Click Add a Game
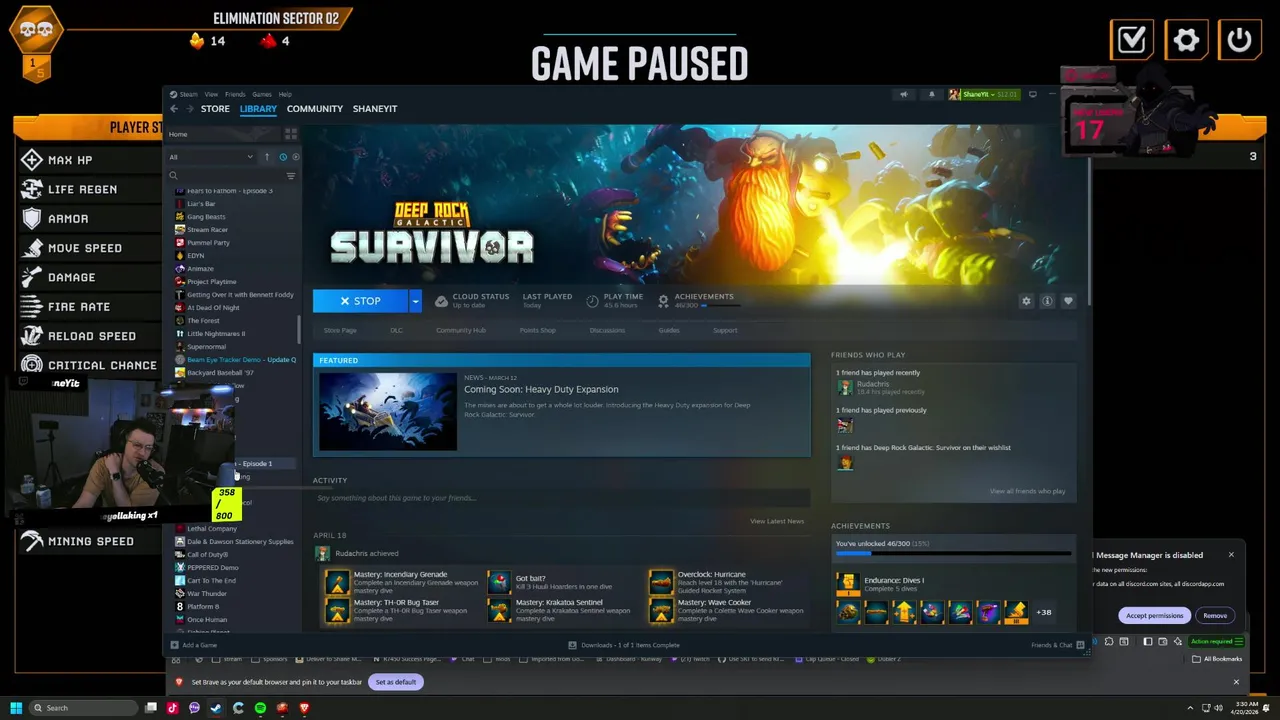Image resolution: width=1280 pixels, height=720 pixels. [x=194, y=645]
